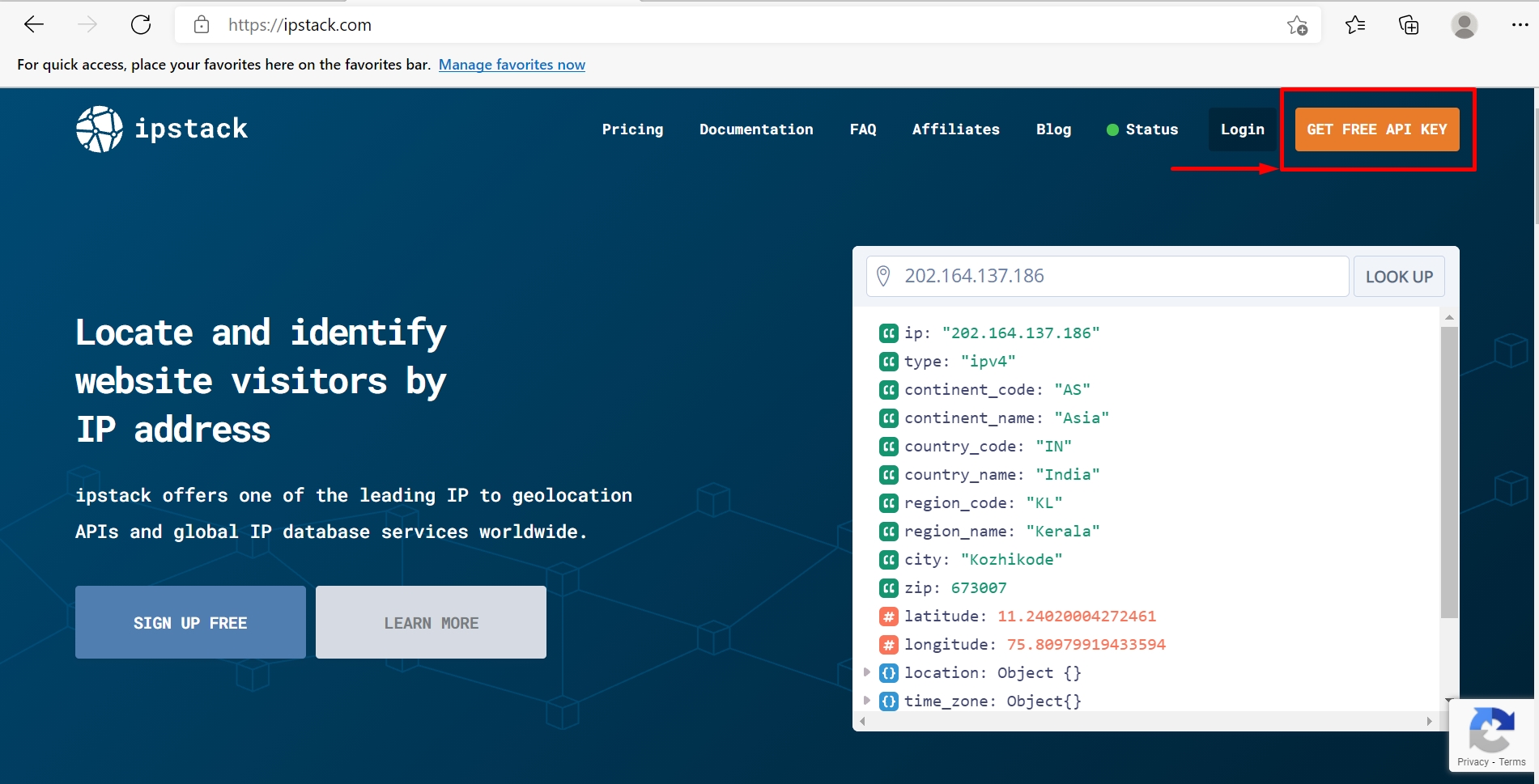This screenshot has width=1539, height=784.
Task: Click the browser address bar URL
Action: [x=300, y=25]
